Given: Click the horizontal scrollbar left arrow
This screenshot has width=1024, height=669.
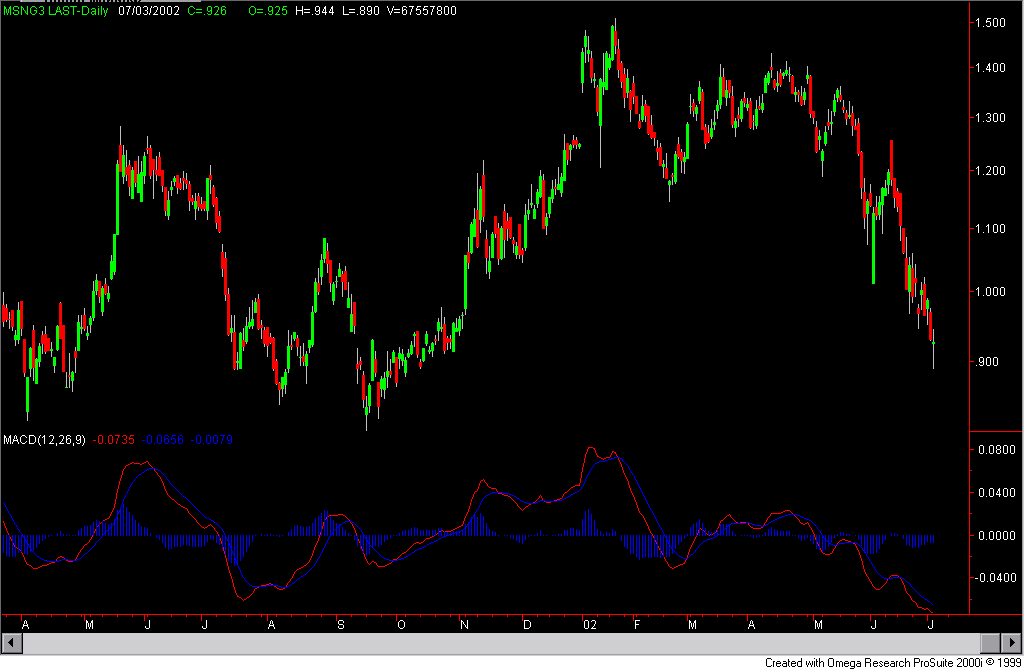Looking at the screenshot, I should pos(12,642).
